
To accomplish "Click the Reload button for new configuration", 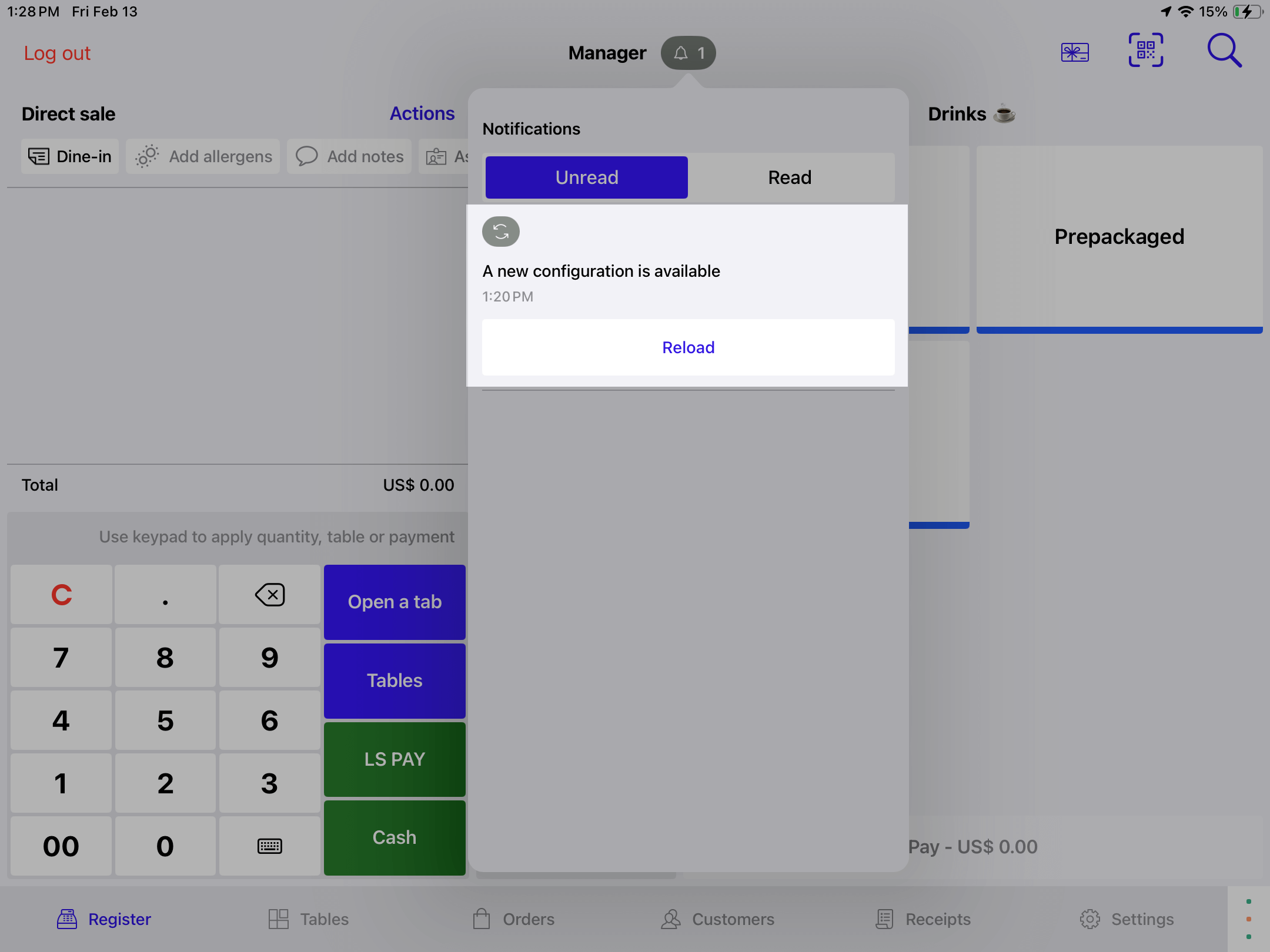I will (687, 347).
